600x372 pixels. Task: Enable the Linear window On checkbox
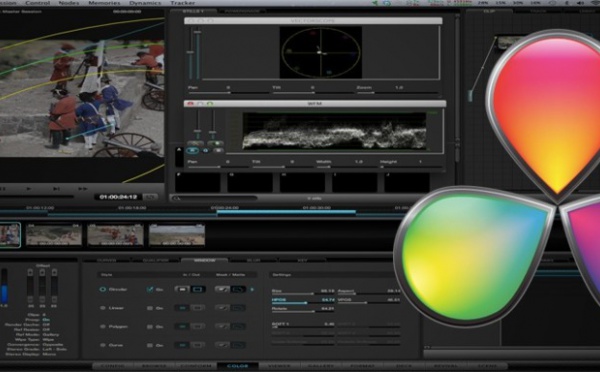pyautogui.click(x=150, y=308)
